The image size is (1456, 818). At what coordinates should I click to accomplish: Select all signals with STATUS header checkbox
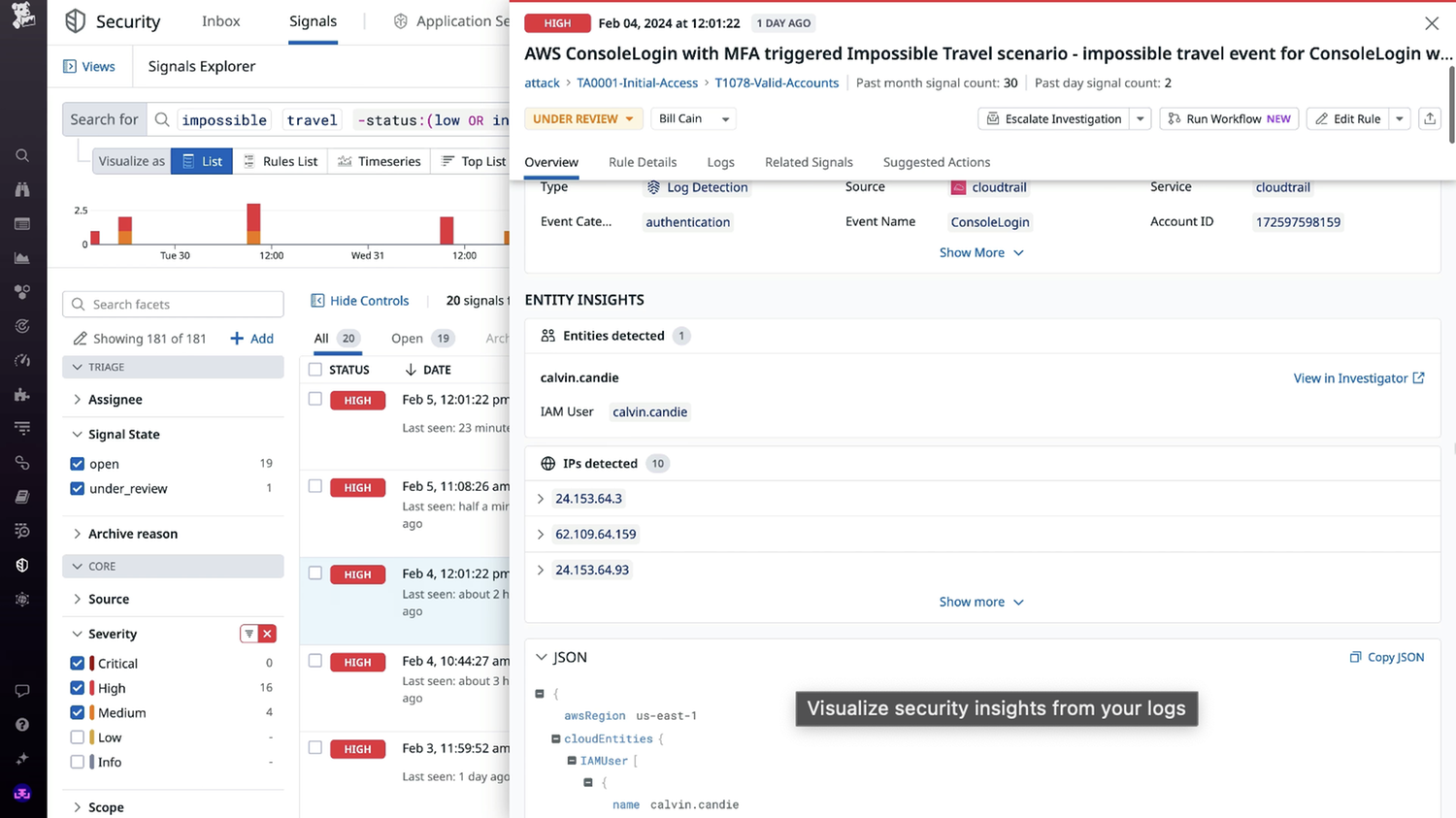(x=315, y=370)
